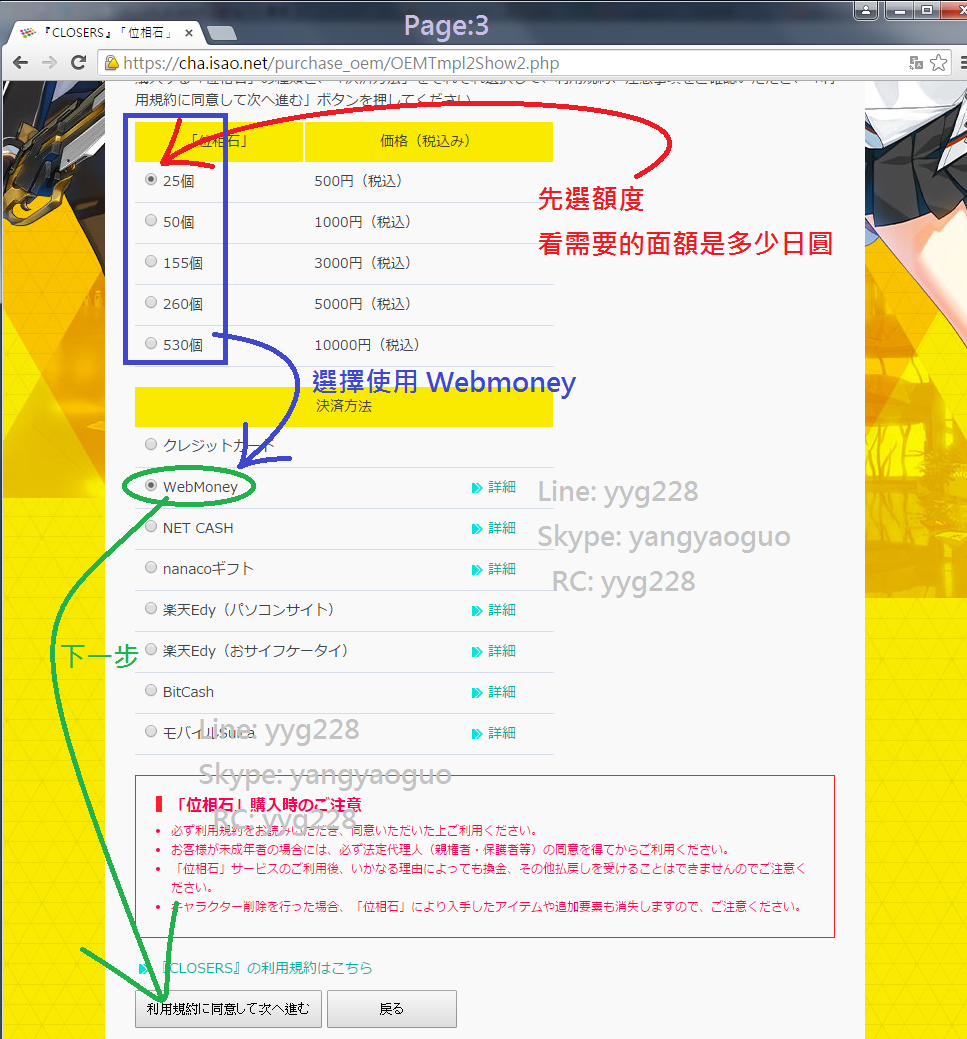The image size is (967, 1039).
Task: Click the 10000円（税込）price text
Action: (x=367, y=345)
